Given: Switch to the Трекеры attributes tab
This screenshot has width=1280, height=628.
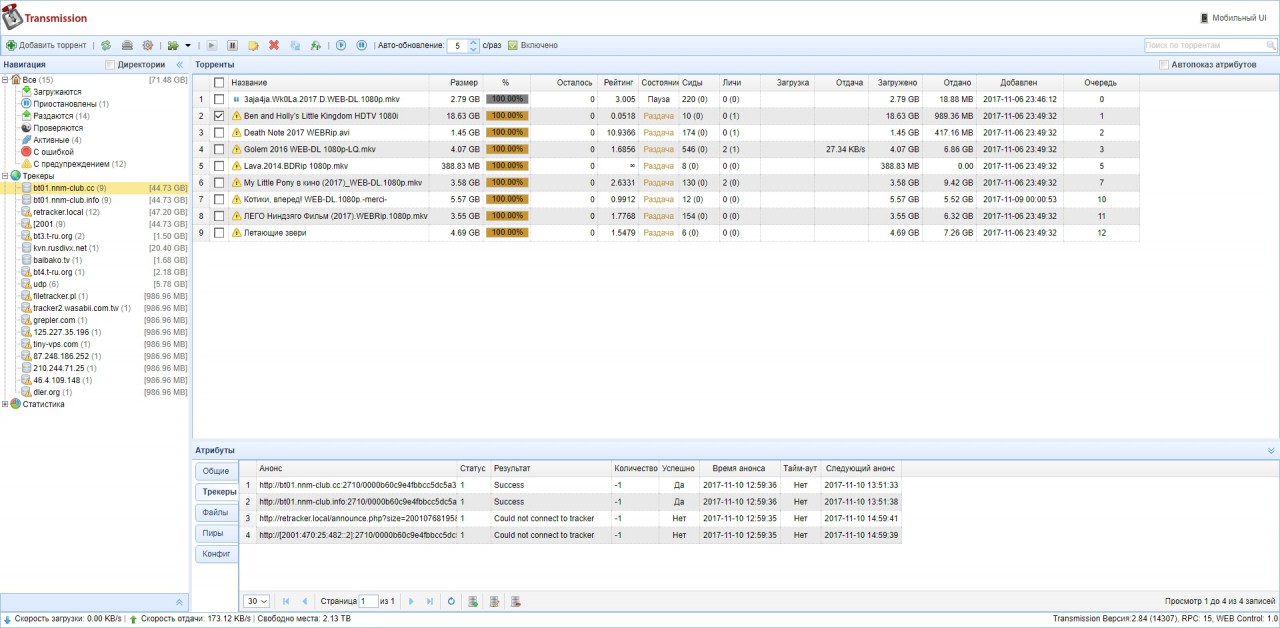Looking at the screenshot, I should pos(218,491).
